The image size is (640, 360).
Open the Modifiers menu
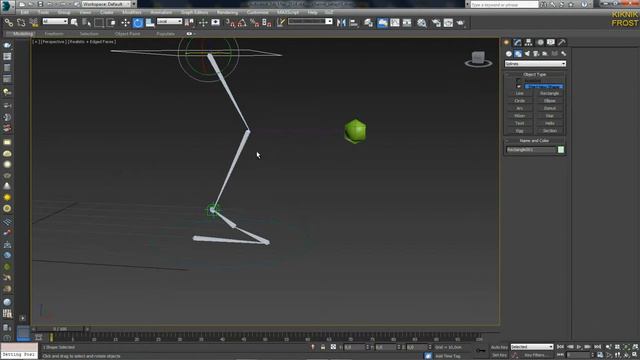[x=132, y=12]
